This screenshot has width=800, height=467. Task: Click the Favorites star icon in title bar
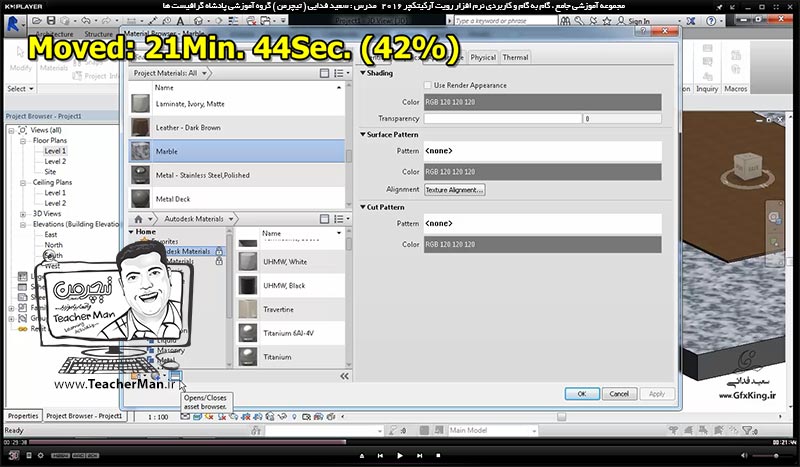tap(607, 21)
